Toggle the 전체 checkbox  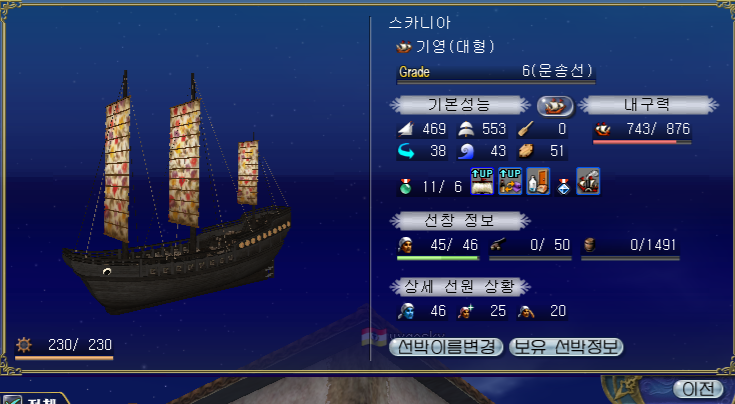pyautogui.click(x=12, y=400)
